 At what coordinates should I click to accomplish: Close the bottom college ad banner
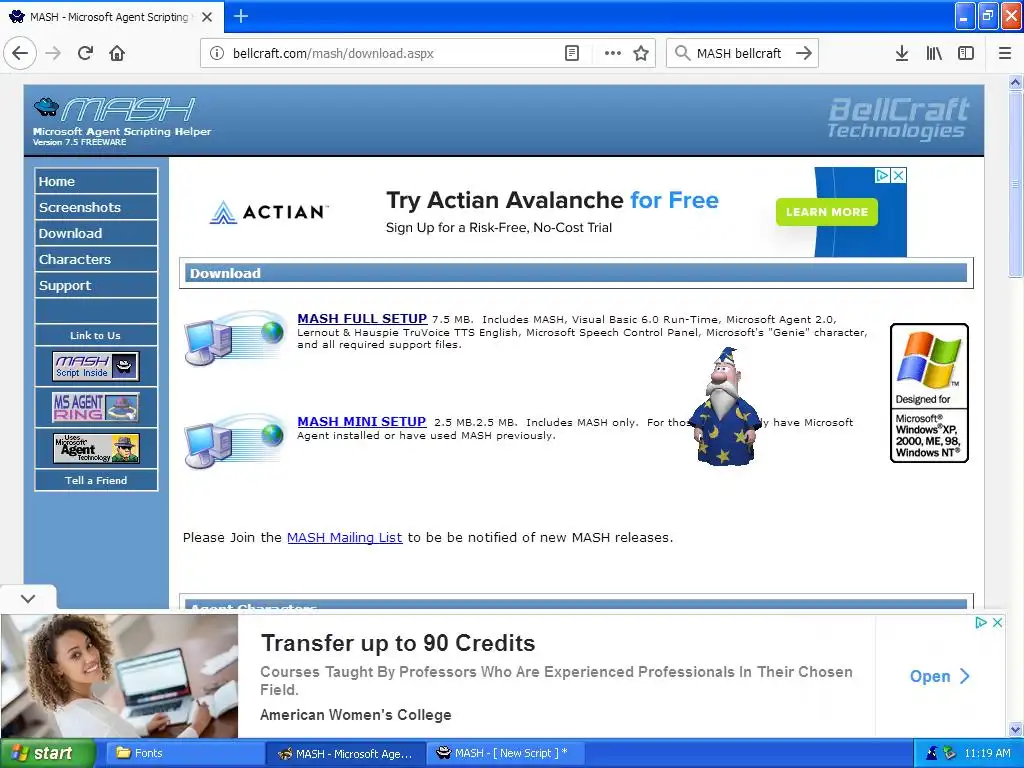[997, 622]
